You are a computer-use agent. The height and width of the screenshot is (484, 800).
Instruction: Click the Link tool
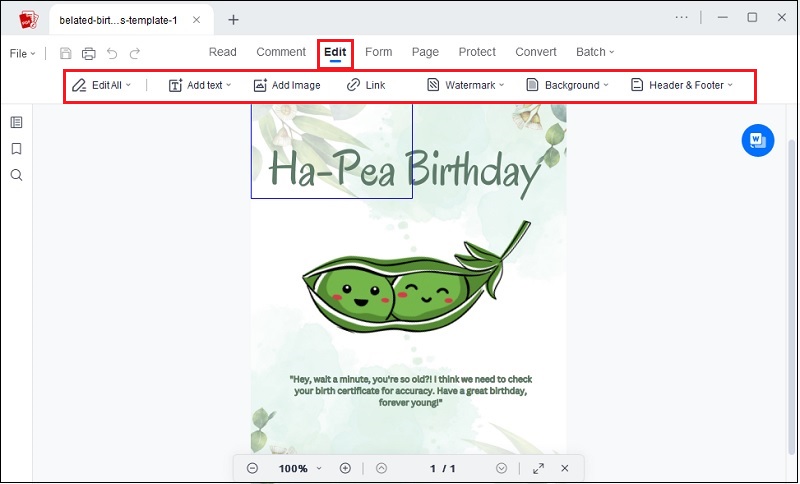[366, 85]
